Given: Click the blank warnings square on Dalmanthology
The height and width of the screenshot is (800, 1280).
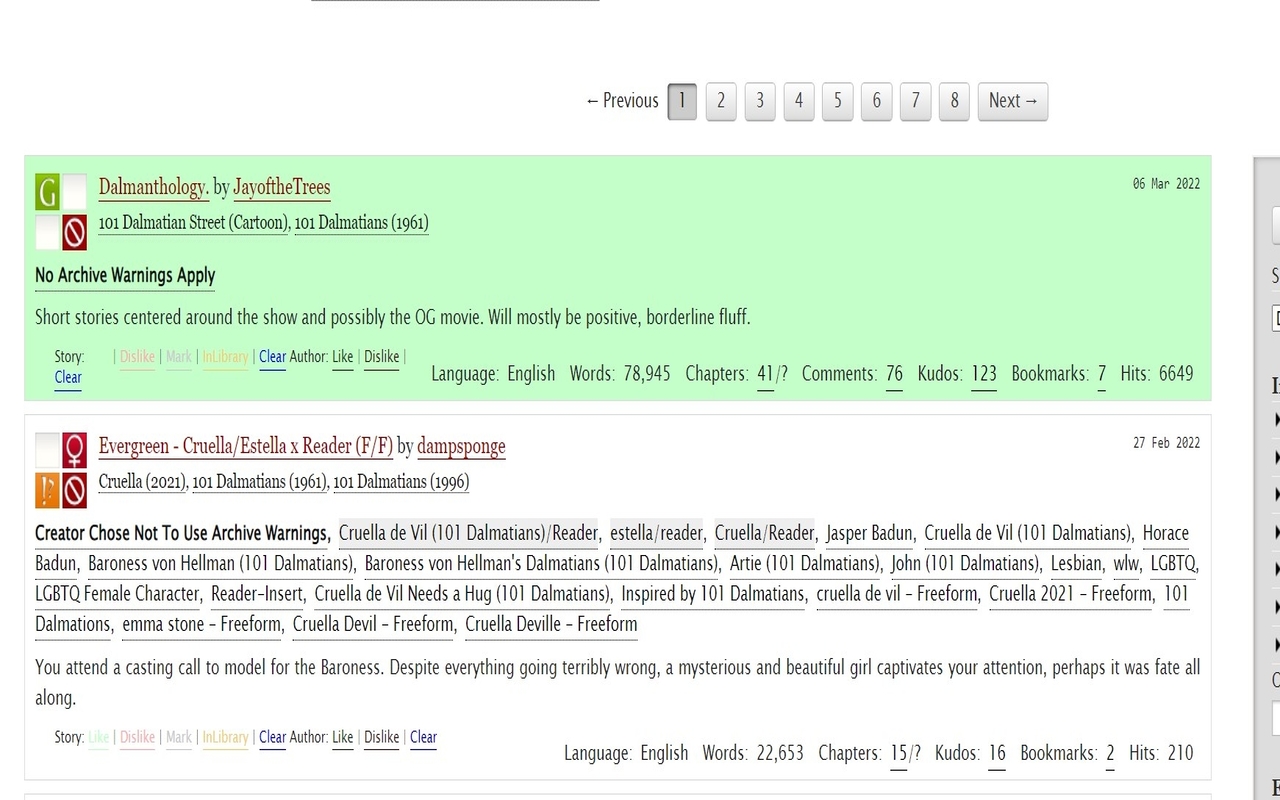Looking at the screenshot, I should pyautogui.click(x=47, y=233).
